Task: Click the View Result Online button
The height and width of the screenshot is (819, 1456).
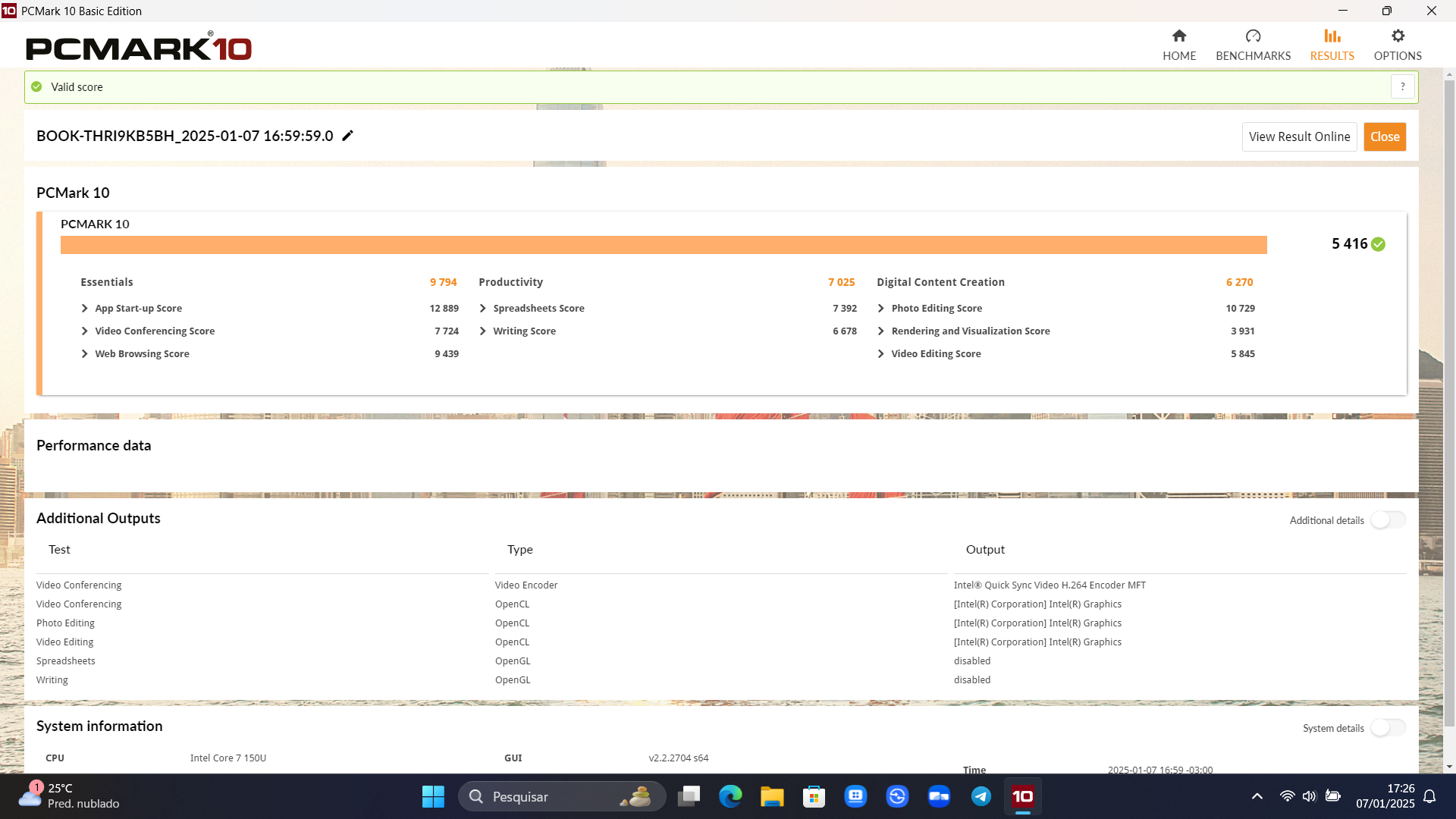Action: coord(1299,137)
